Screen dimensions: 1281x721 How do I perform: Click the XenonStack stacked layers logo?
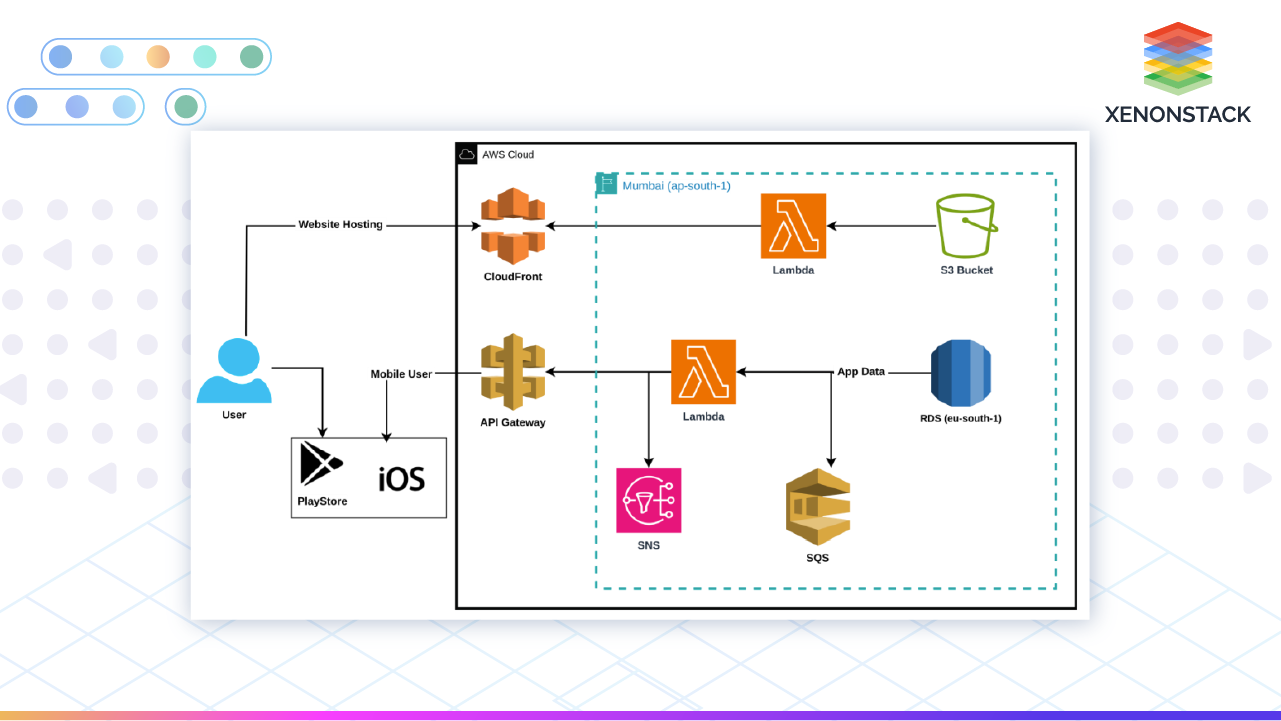(x=1177, y=58)
